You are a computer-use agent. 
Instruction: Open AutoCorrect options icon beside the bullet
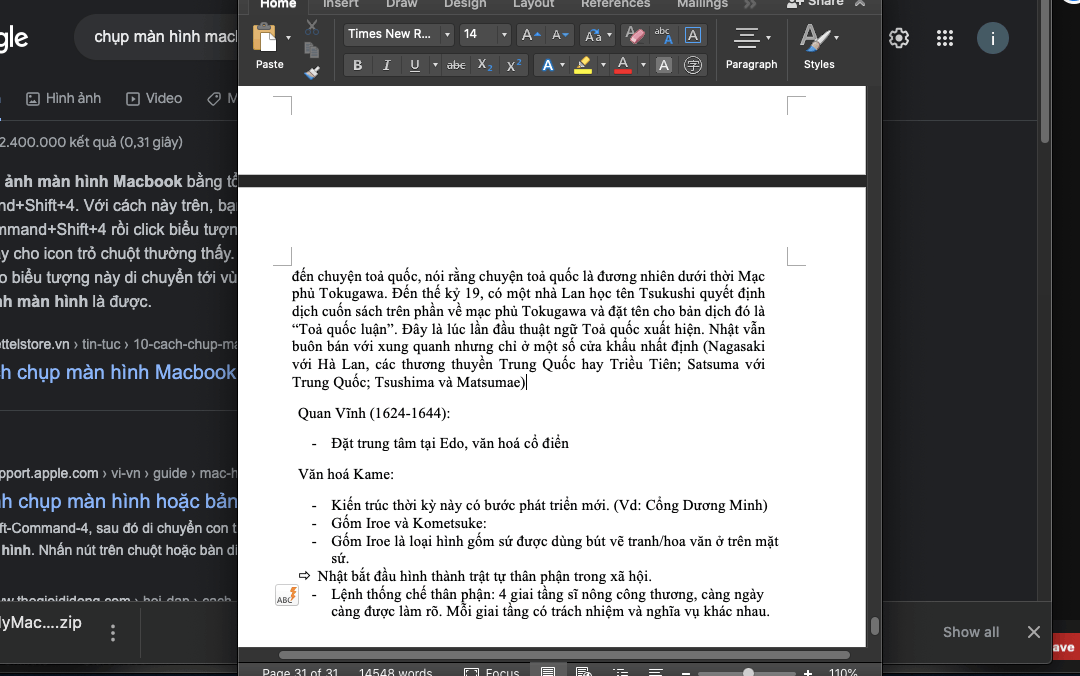click(x=287, y=595)
